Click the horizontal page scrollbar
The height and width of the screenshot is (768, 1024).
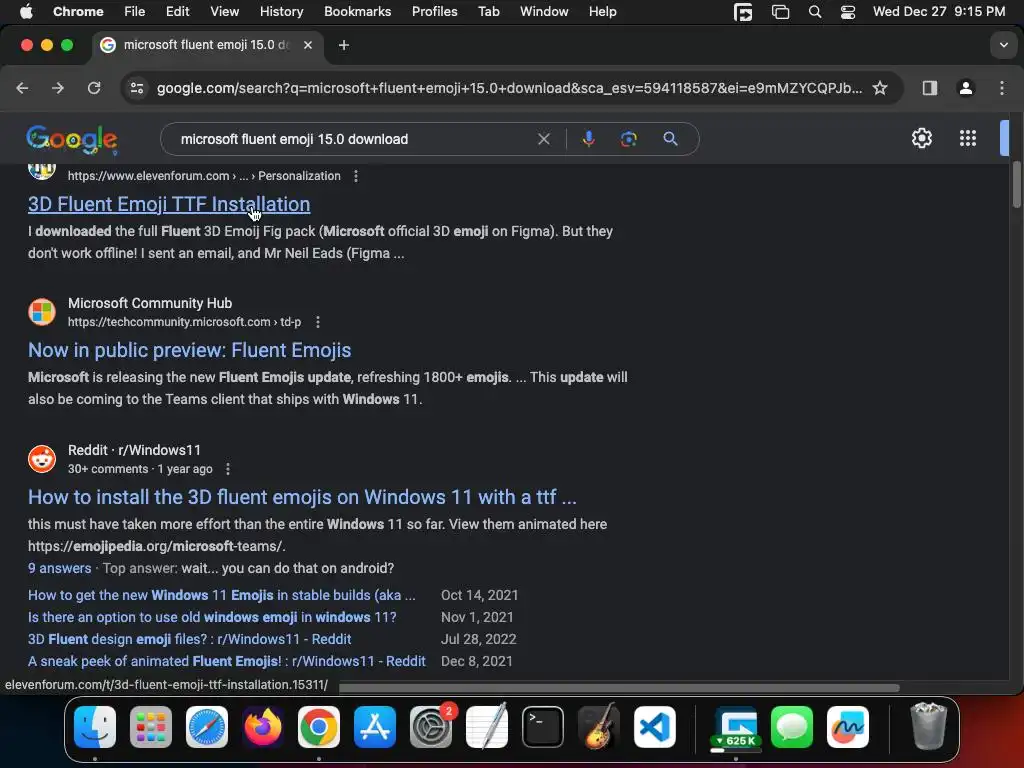click(x=618, y=688)
